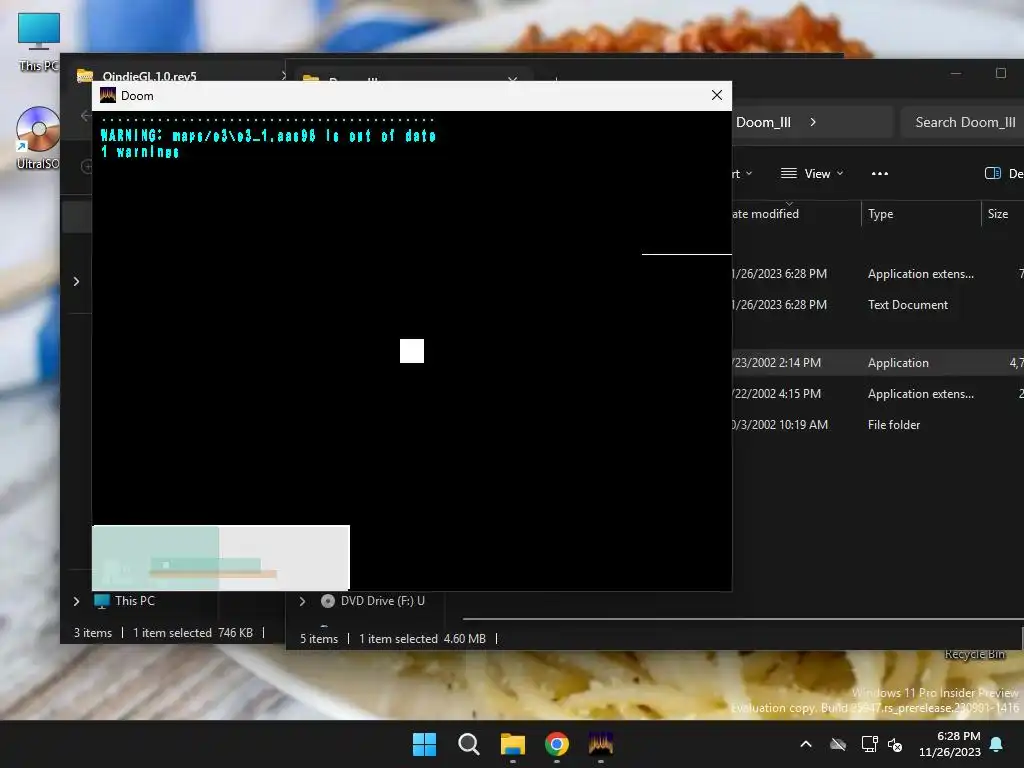
Task: Select the Application extension row dated 4:15 PM
Action: pyautogui.click(x=878, y=394)
